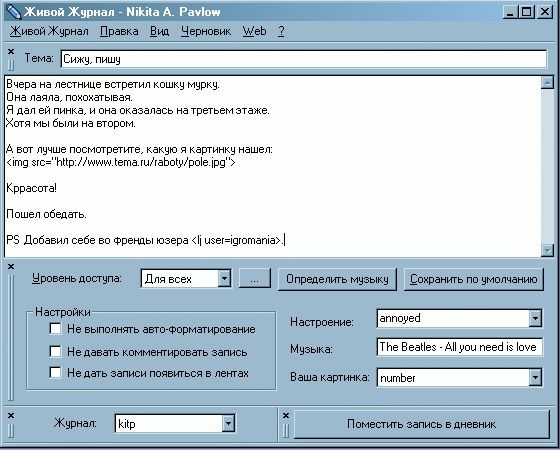Click the grip handle beside Журнал
The image size is (560, 450).
11,430
